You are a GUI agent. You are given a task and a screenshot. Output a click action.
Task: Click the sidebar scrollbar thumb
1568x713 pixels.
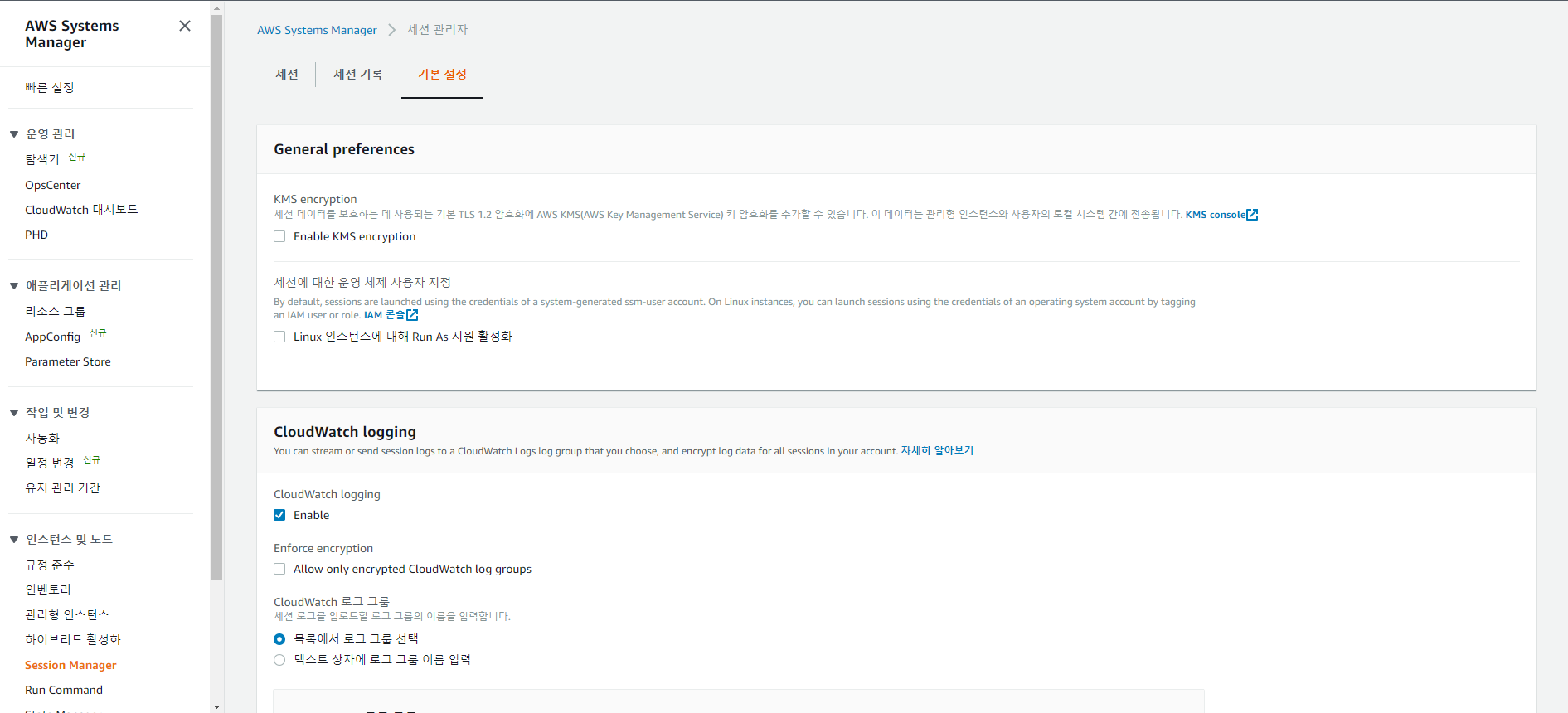pos(217,298)
